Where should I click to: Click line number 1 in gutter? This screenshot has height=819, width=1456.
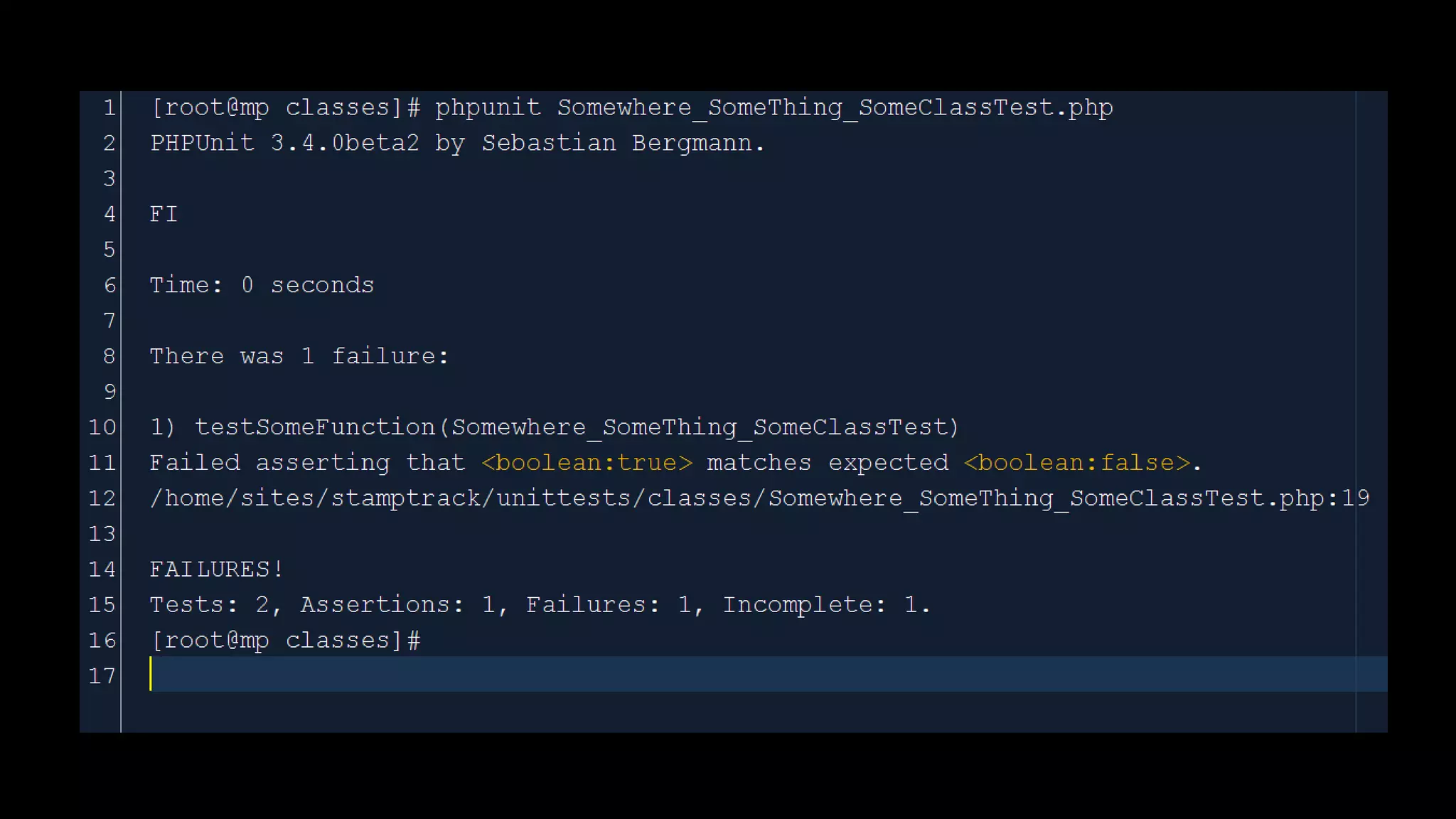click(x=109, y=107)
